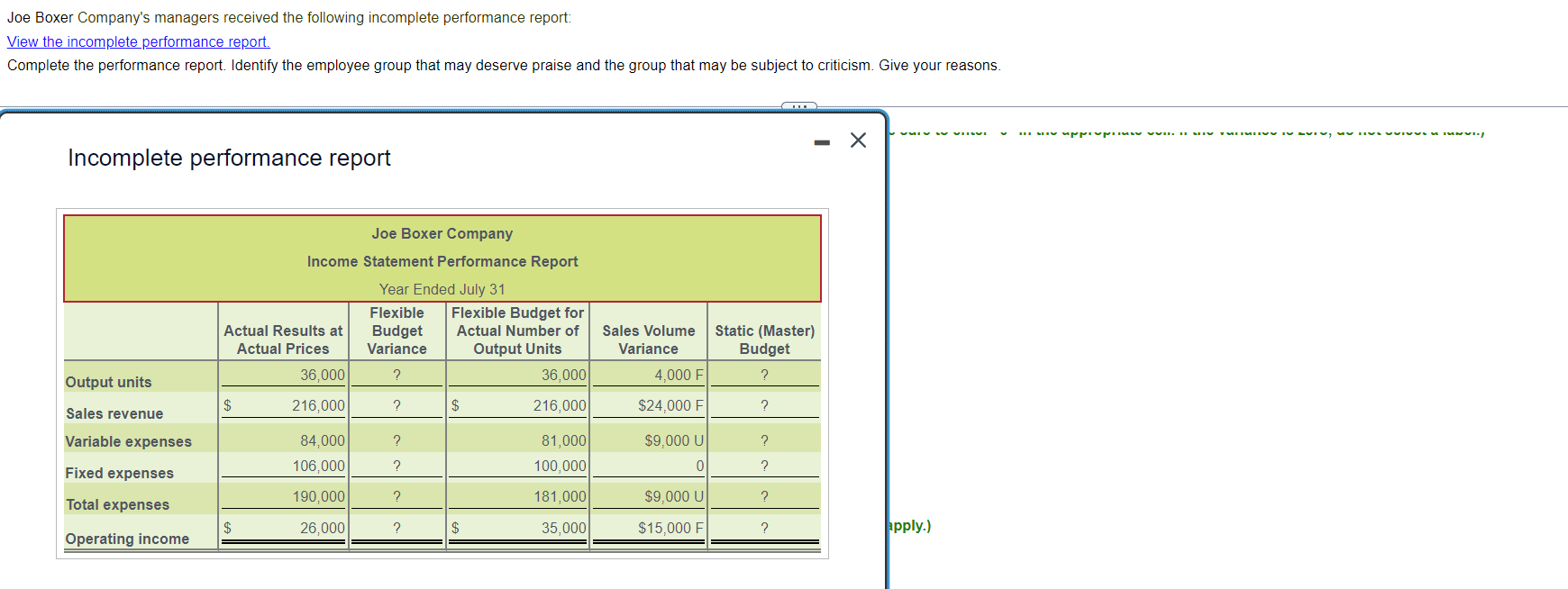Viewport: 1568px width, 589px height.
Task: Click the flexible budget fixed expenses 100,000
Action: coord(560,466)
